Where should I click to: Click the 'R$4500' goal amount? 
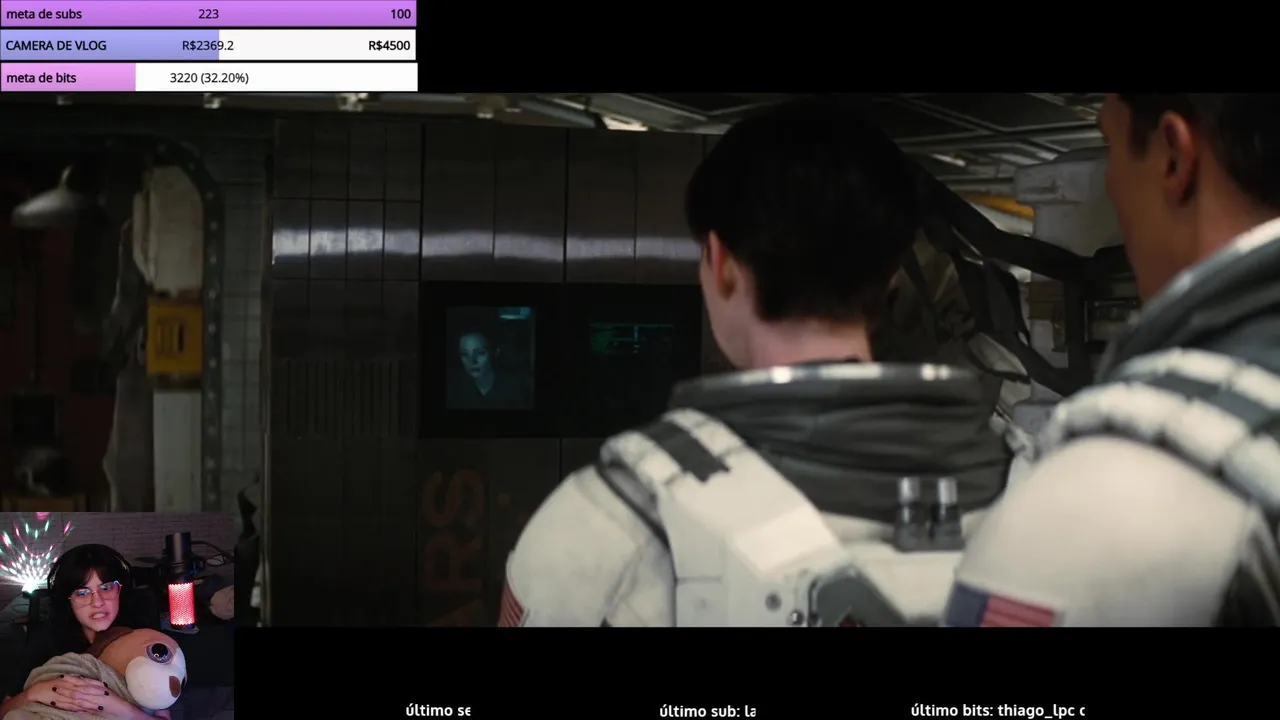389,45
